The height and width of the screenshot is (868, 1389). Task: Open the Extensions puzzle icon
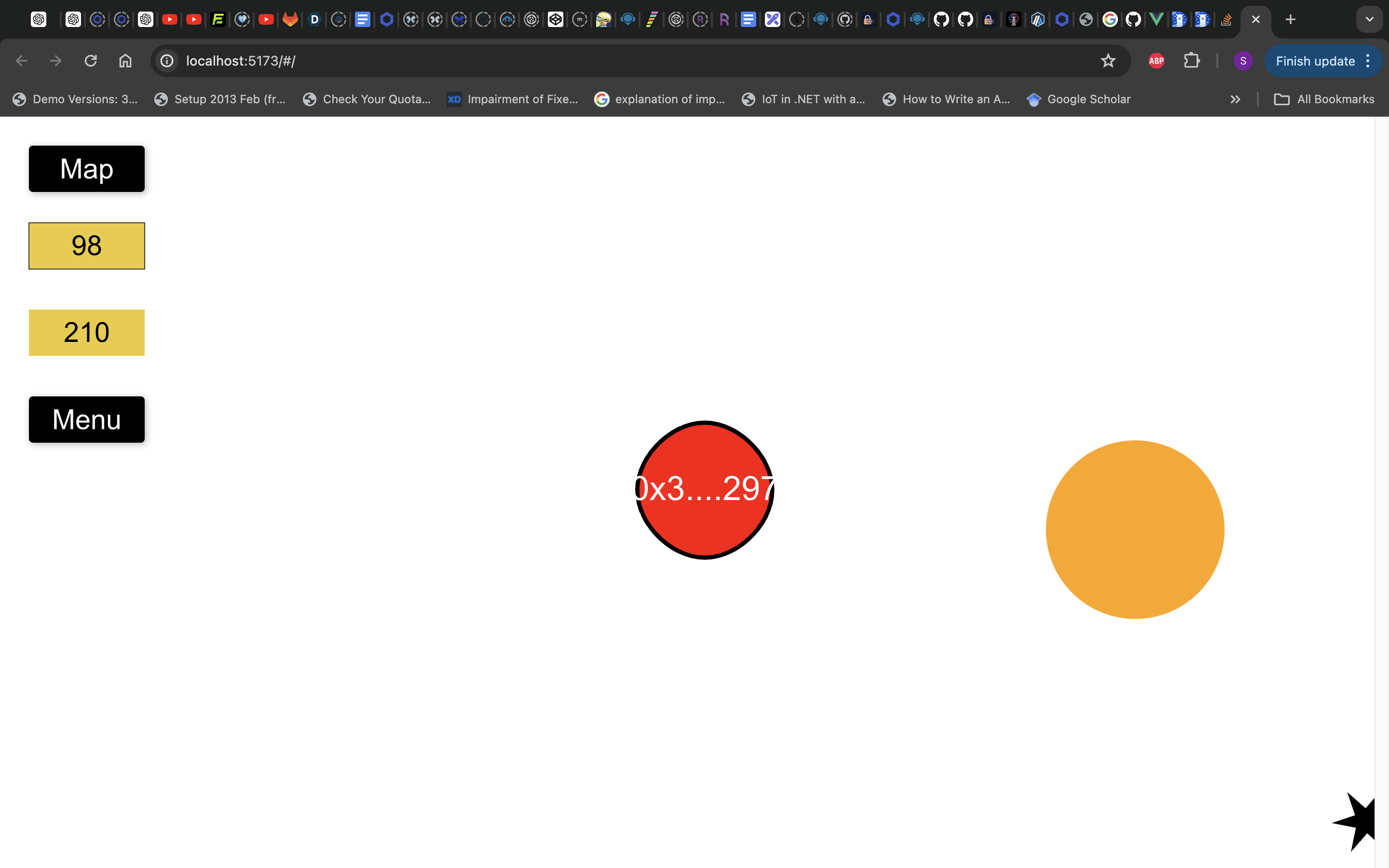coord(1192,61)
